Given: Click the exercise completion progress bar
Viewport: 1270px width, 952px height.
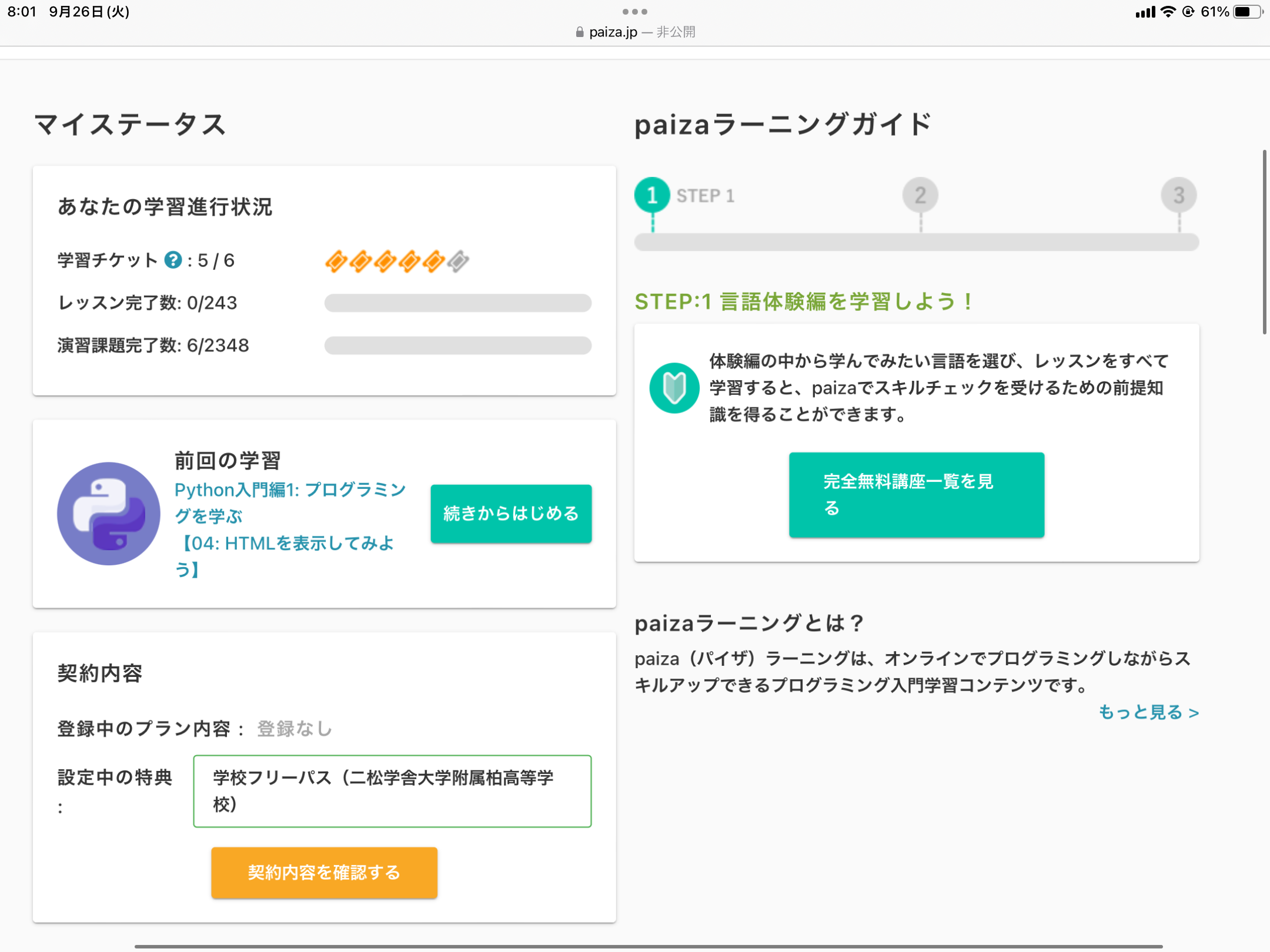Looking at the screenshot, I should (458, 346).
